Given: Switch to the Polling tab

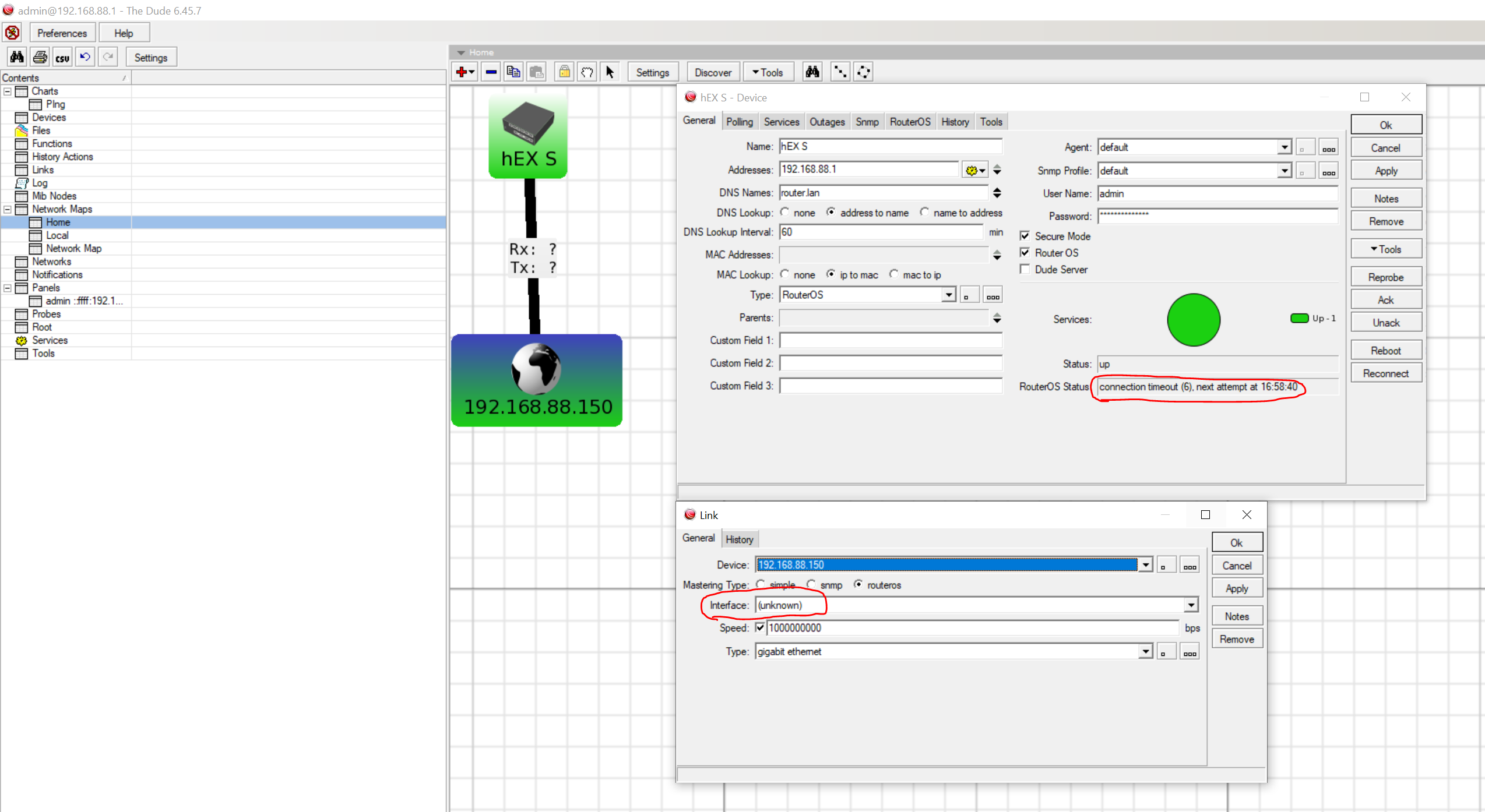Looking at the screenshot, I should [739, 122].
